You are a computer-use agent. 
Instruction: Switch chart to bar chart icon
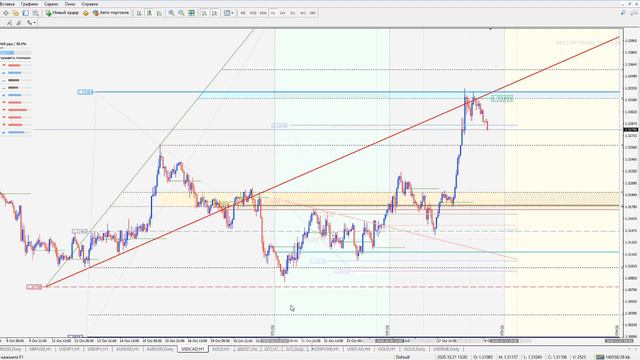(140, 13)
